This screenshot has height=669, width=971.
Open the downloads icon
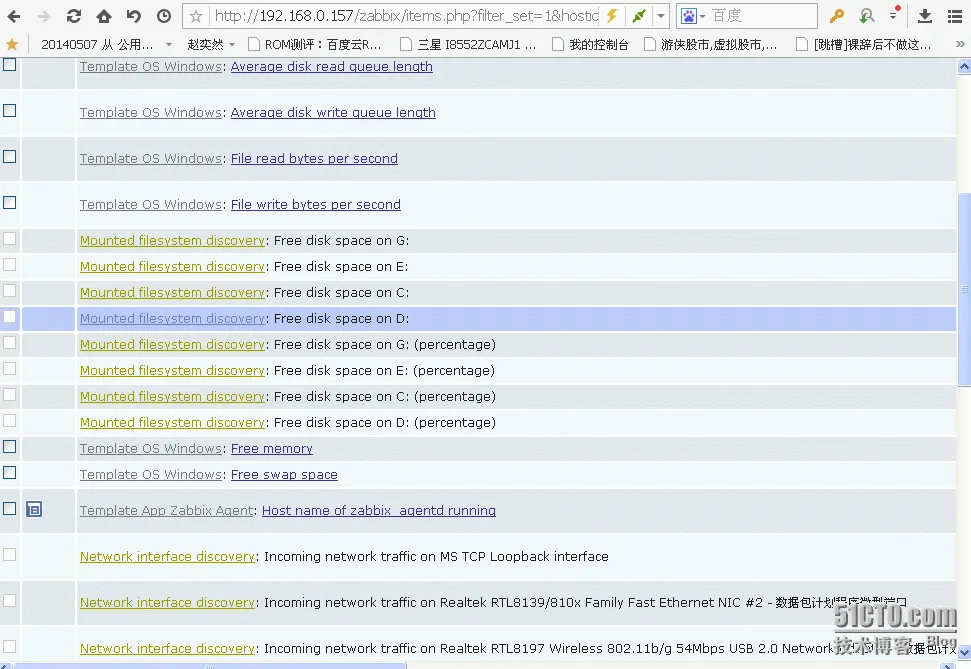click(x=925, y=16)
